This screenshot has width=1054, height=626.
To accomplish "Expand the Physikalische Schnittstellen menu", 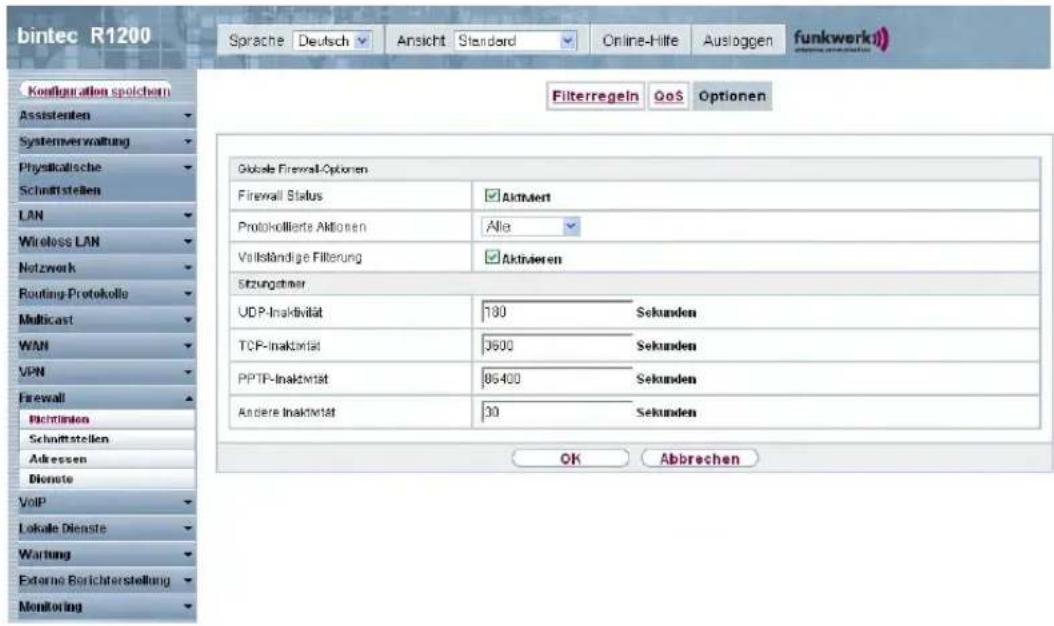I will (x=105, y=178).
